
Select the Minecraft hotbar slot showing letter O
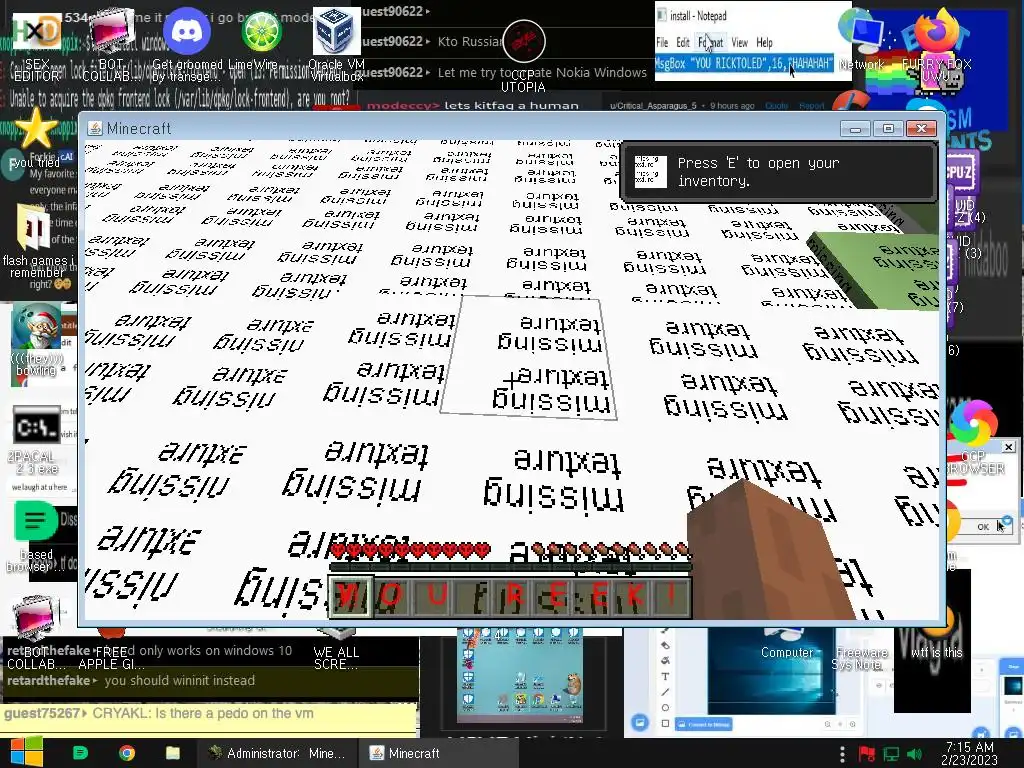[391, 596]
